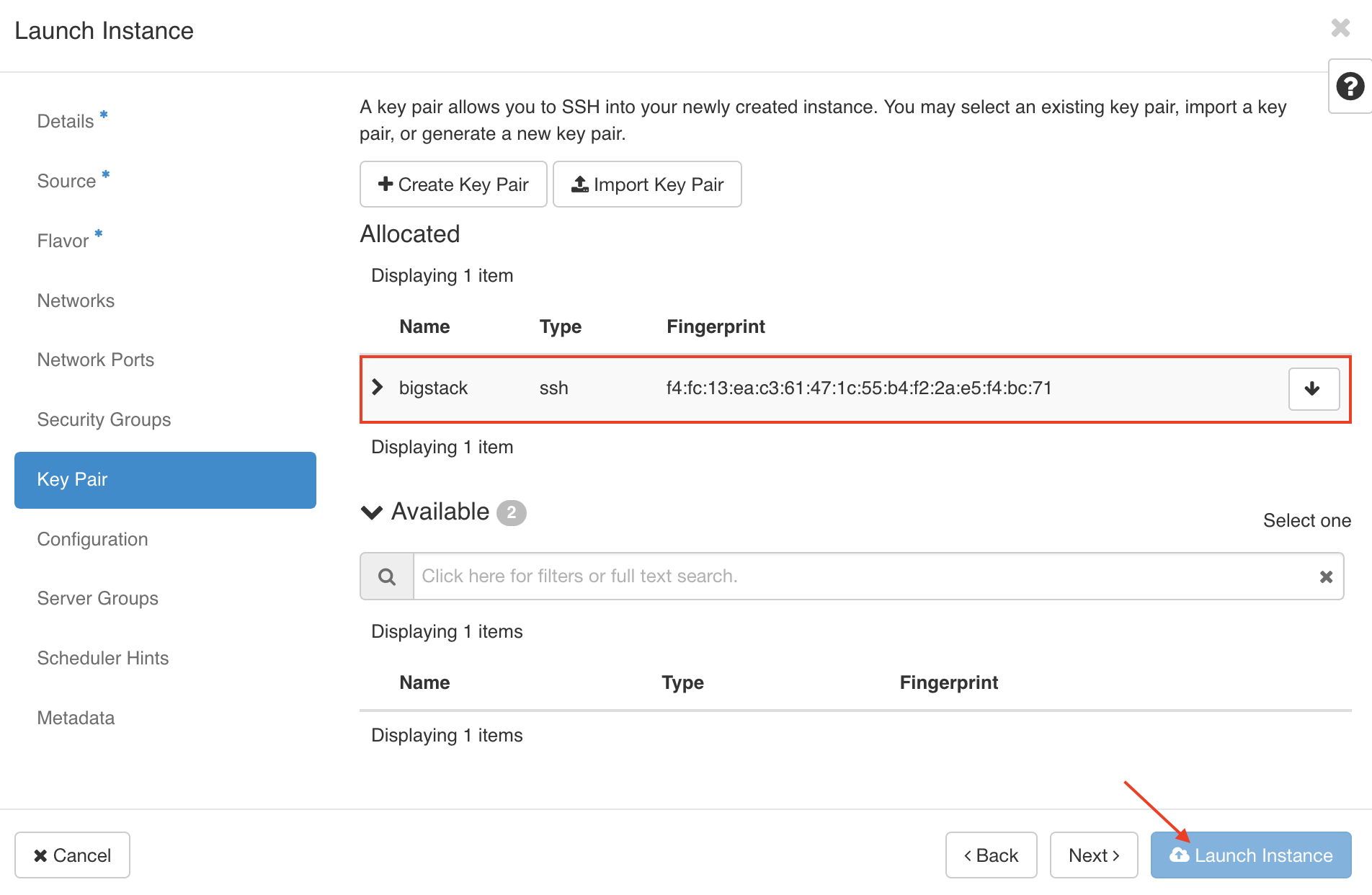The image size is (1372, 895).
Task: Click the Launch Instance button
Action: (x=1251, y=855)
